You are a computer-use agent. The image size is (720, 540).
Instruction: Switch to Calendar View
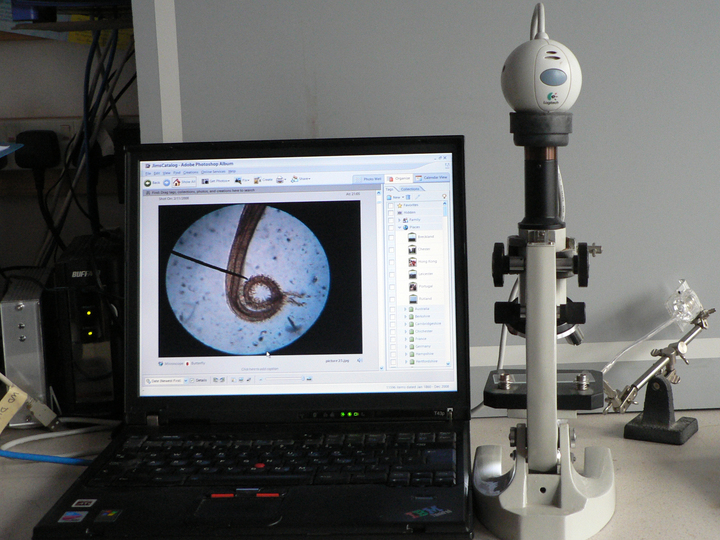pyautogui.click(x=431, y=177)
